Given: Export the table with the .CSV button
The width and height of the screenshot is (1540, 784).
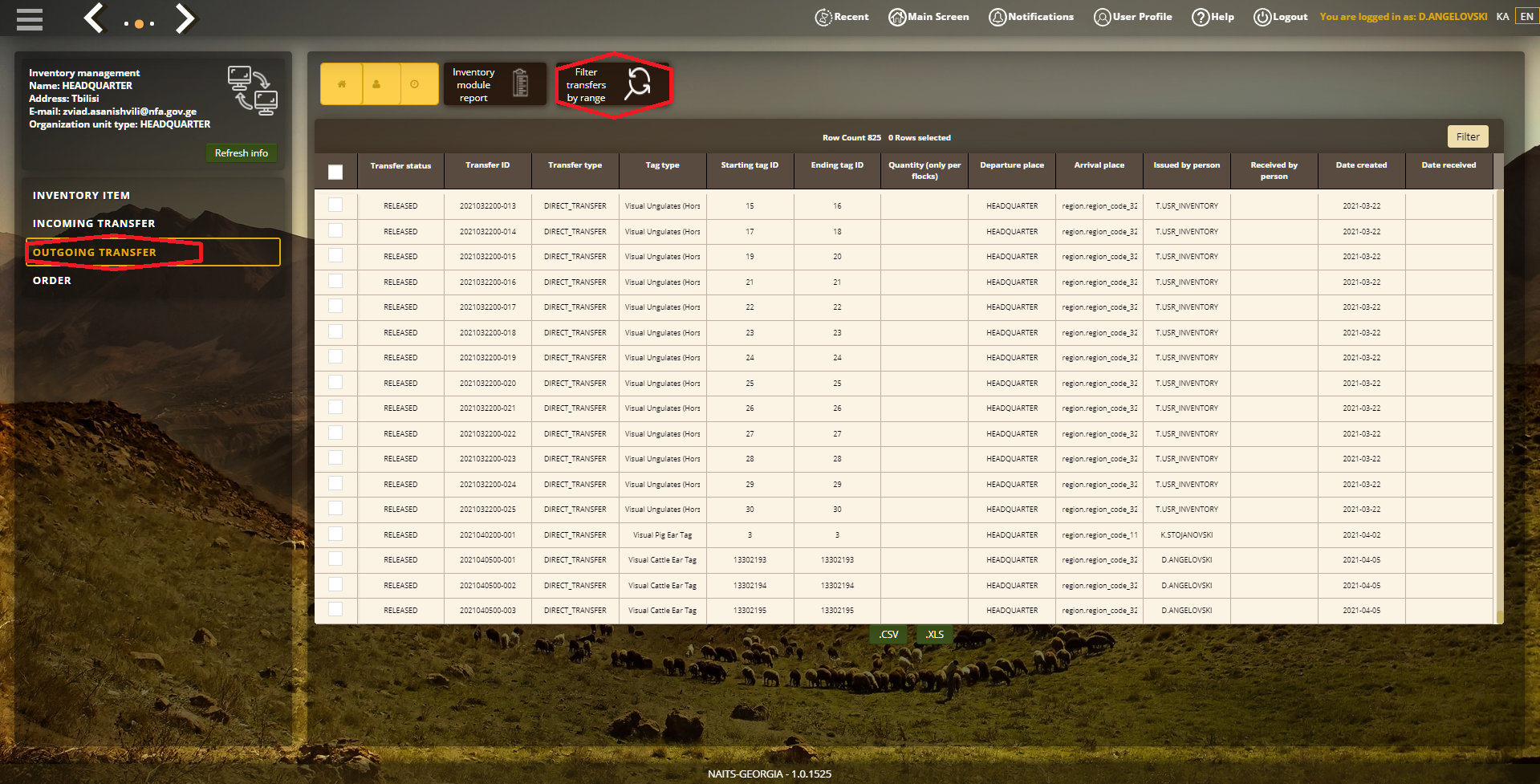Looking at the screenshot, I should pyautogui.click(x=888, y=634).
